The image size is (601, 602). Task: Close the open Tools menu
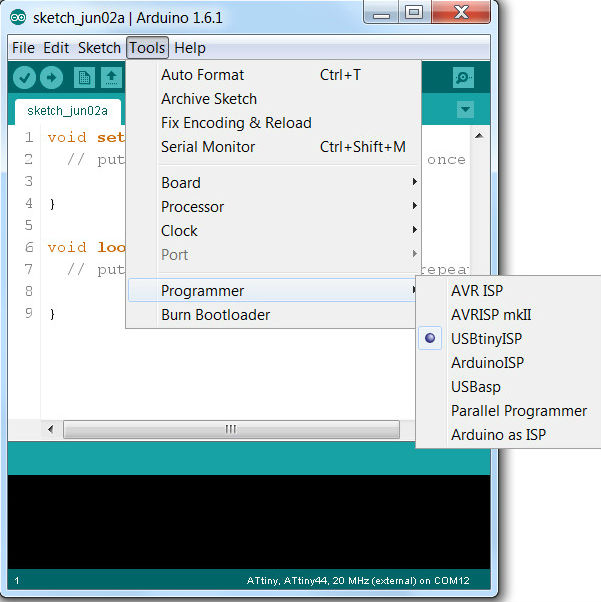coord(147,48)
